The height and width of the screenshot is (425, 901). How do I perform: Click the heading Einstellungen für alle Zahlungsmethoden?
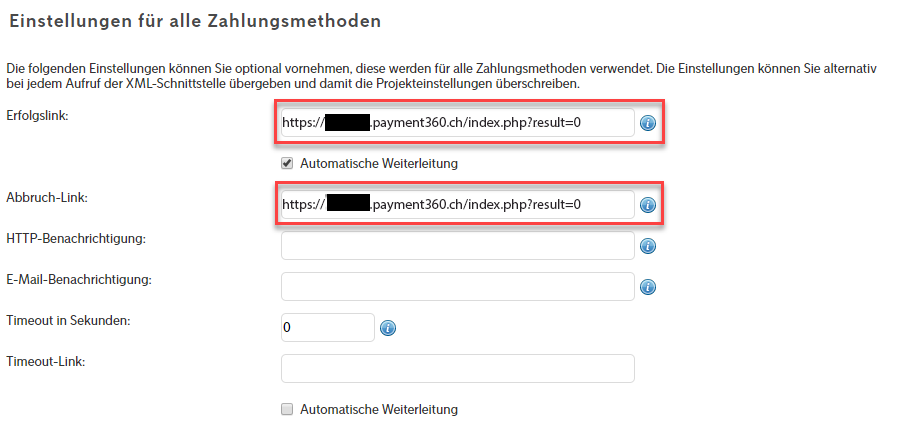point(195,19)
